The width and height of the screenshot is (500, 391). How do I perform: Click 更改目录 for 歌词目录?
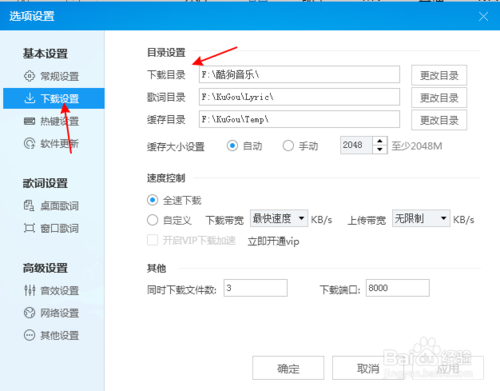pos(439,98)
